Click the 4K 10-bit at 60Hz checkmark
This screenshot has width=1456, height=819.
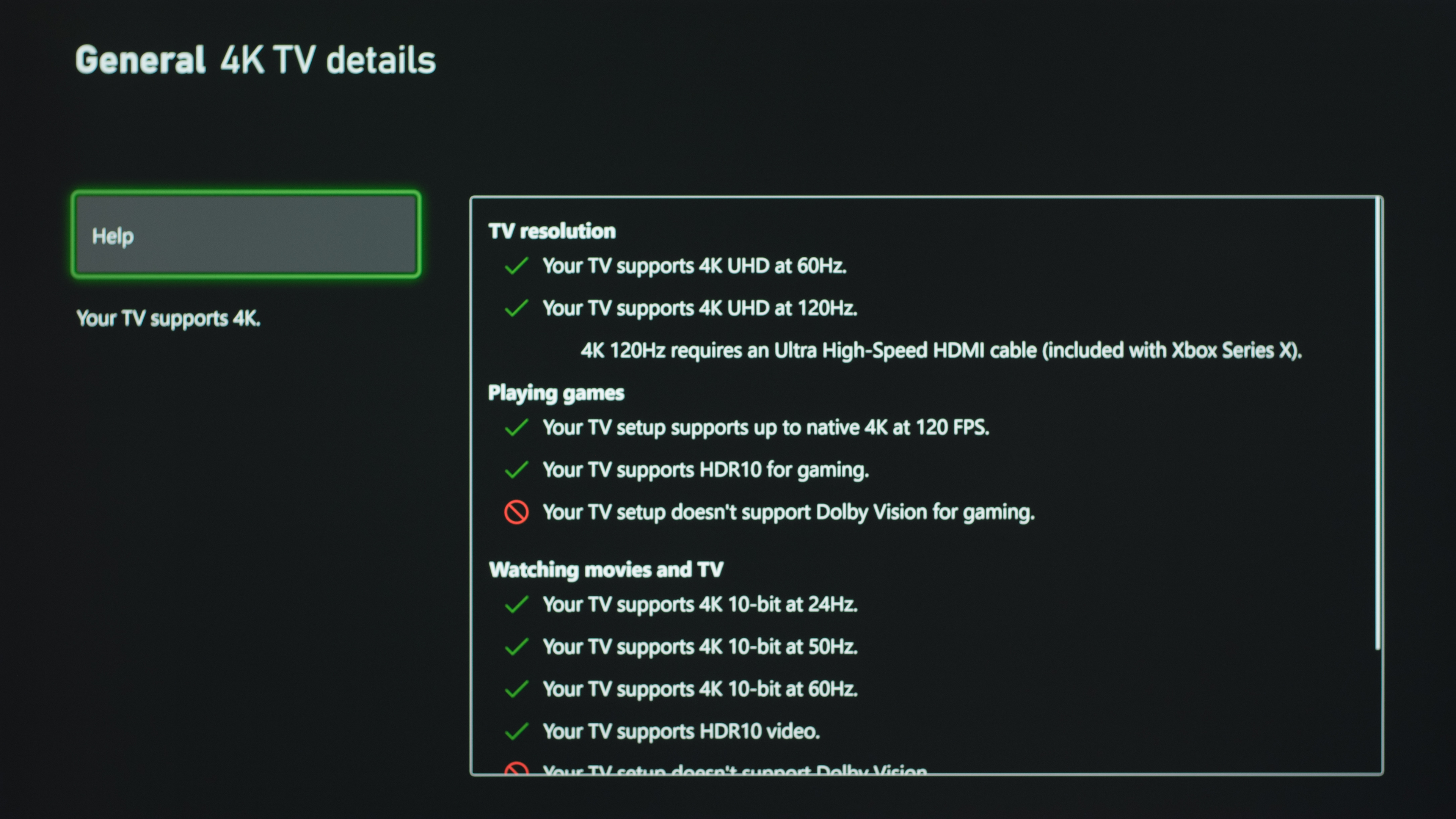(x=516, y=689)
